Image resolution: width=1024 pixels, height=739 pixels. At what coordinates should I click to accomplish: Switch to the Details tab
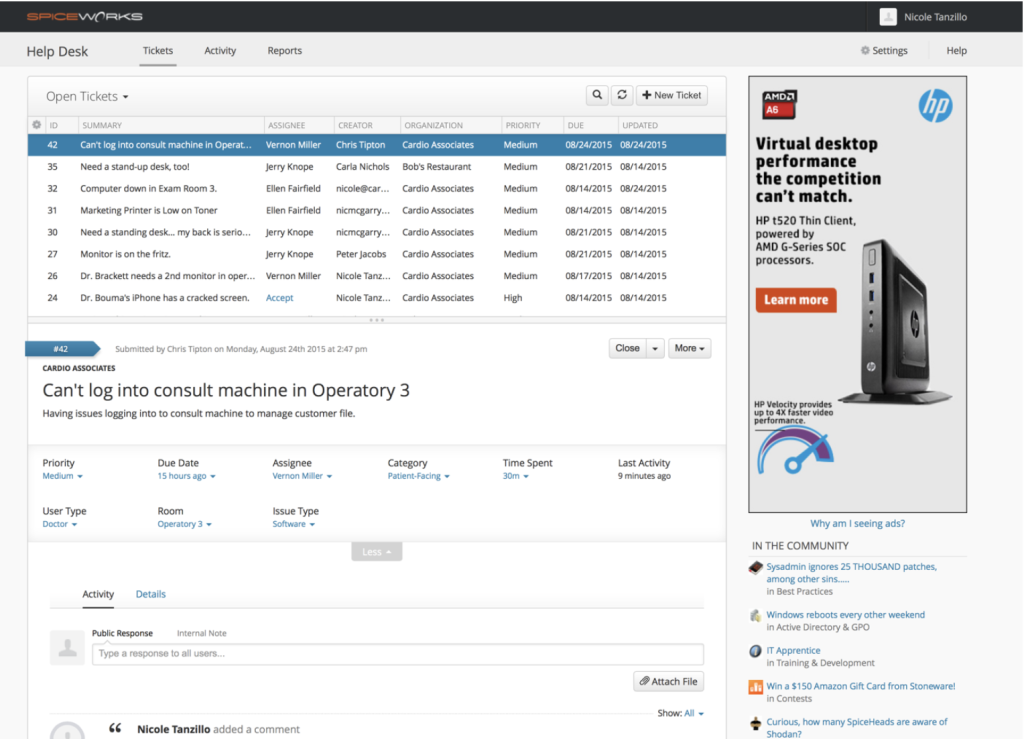coord(151,594)
